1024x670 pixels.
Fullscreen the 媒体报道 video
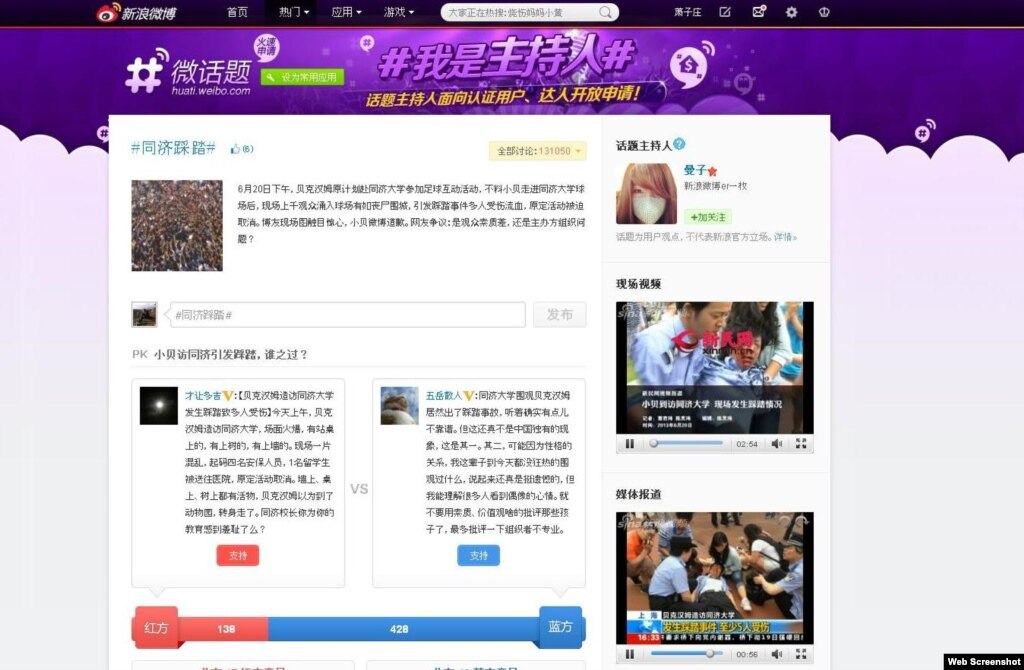(x=801, y=654)
